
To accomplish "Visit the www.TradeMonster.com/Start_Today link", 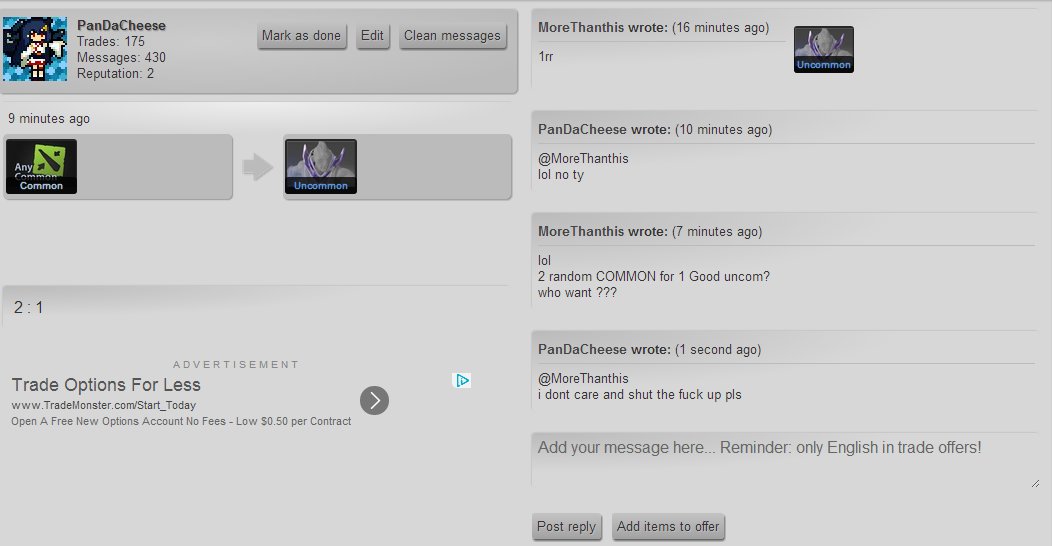I will pos(103,405).
